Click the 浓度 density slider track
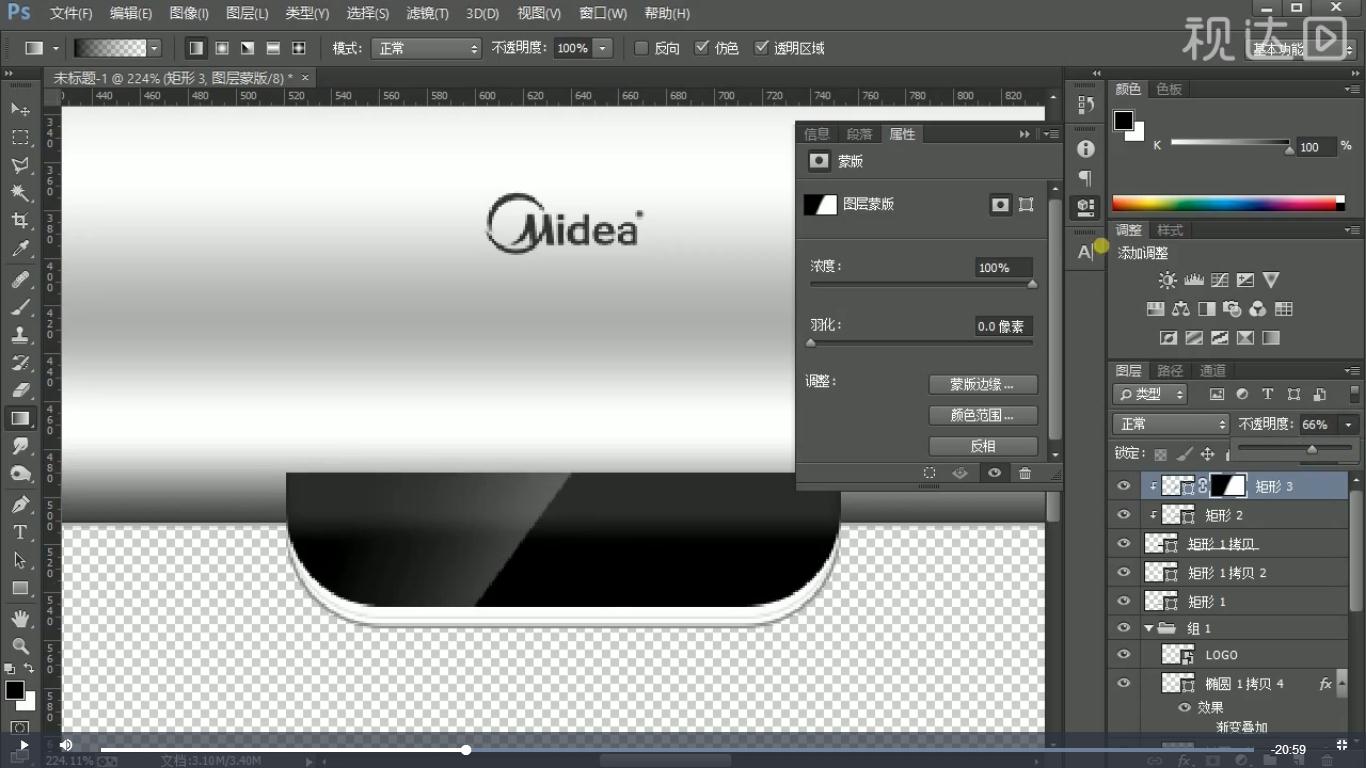This screenshot has width=1366, height=768. point(921,284)
